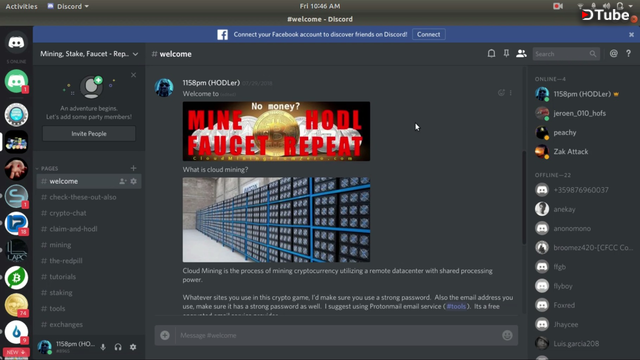
Task: Open mentions with the @ icon
Action: 613,53
